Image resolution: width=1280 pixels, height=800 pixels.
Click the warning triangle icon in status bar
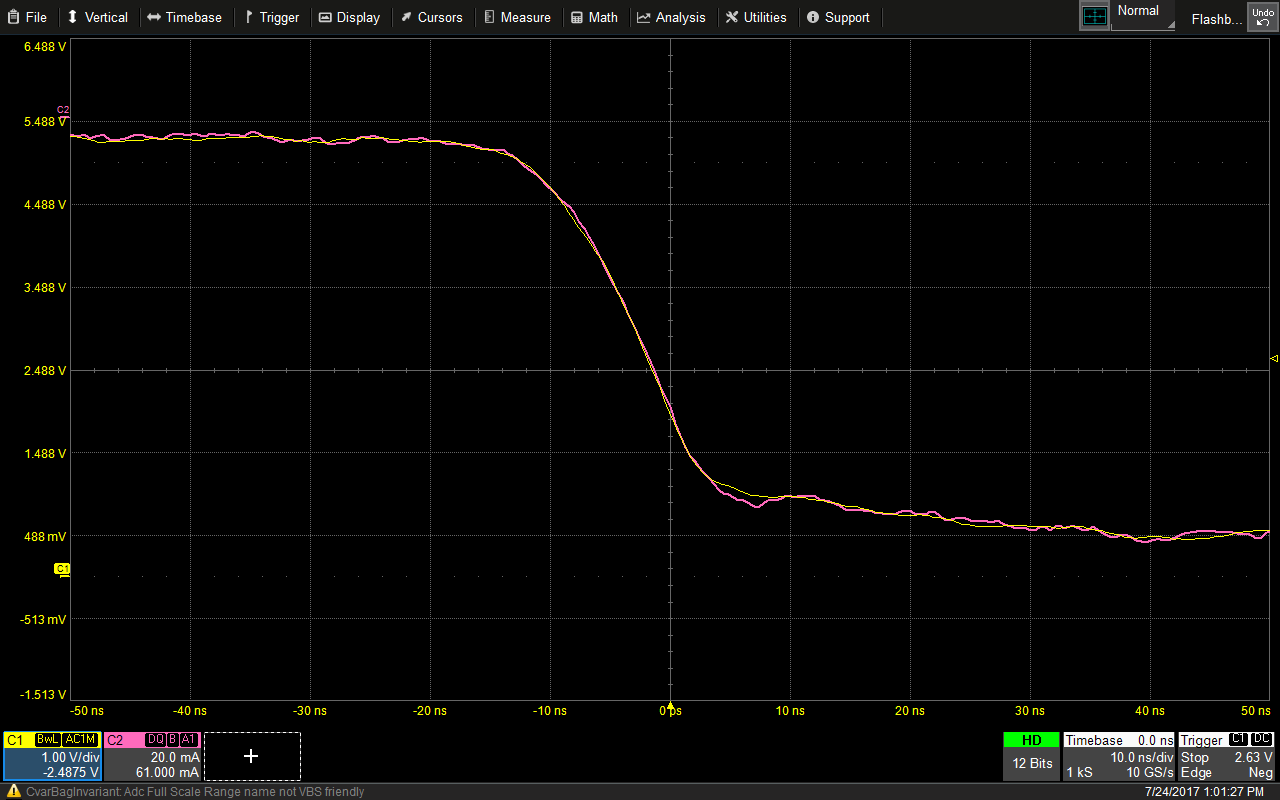(x=13, y=791)
